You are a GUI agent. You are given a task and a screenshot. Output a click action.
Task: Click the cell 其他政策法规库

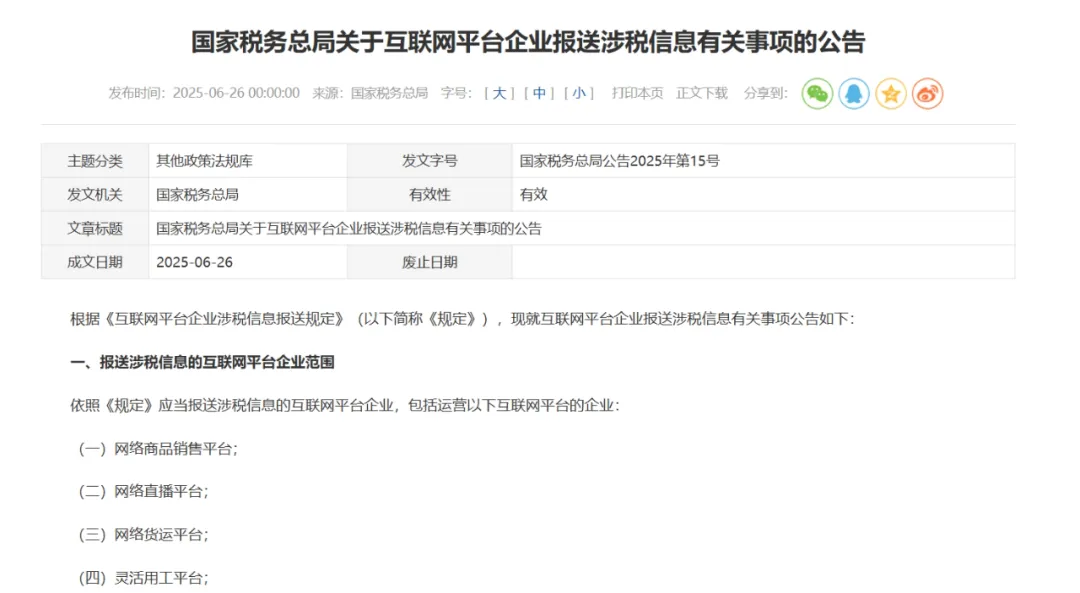(248, 161)
